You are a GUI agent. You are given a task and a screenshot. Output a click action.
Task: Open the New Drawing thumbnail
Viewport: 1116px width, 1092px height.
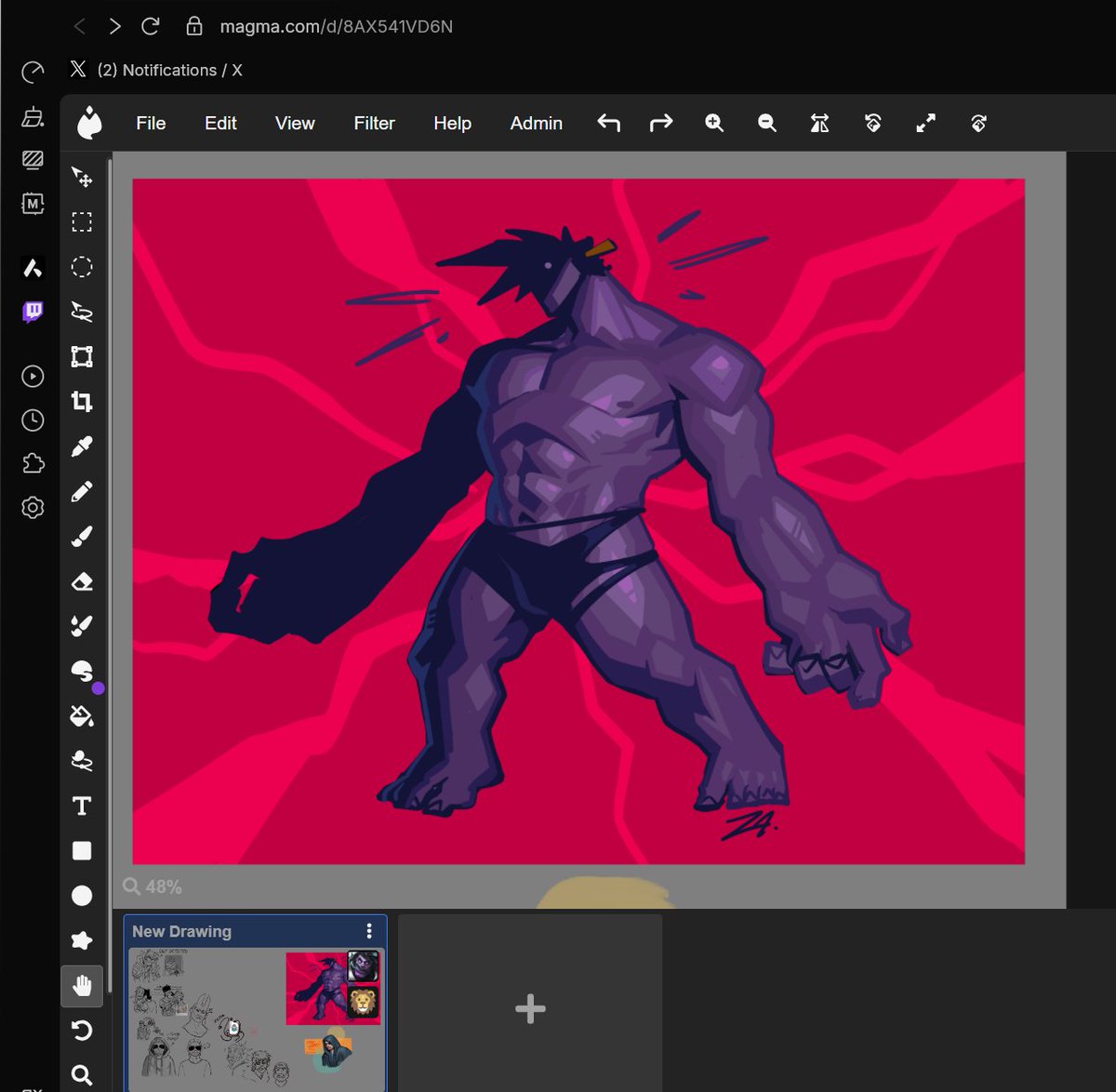pos(255,1019)
